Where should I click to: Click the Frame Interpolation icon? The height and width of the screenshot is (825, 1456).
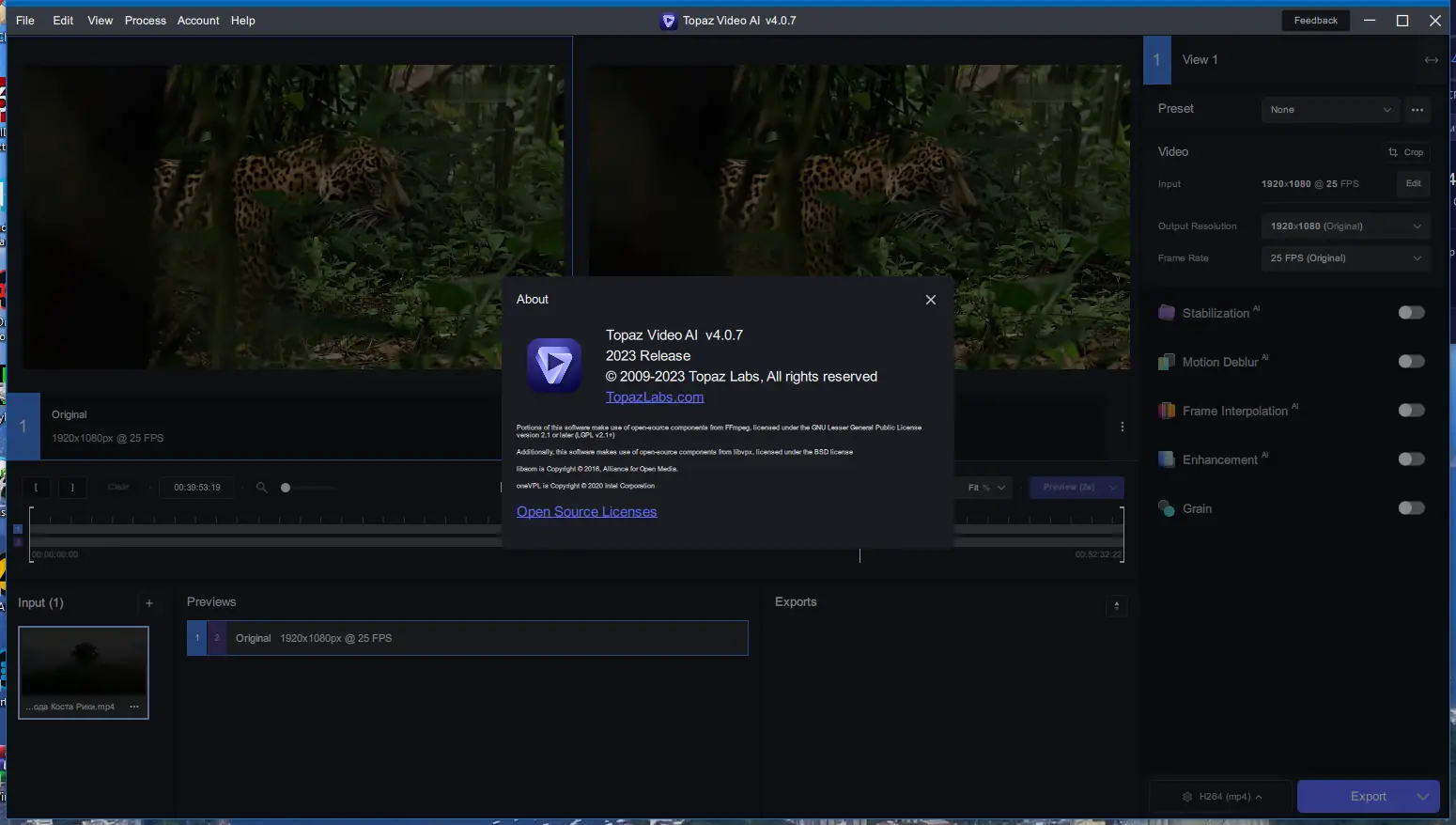(1167, 411)
